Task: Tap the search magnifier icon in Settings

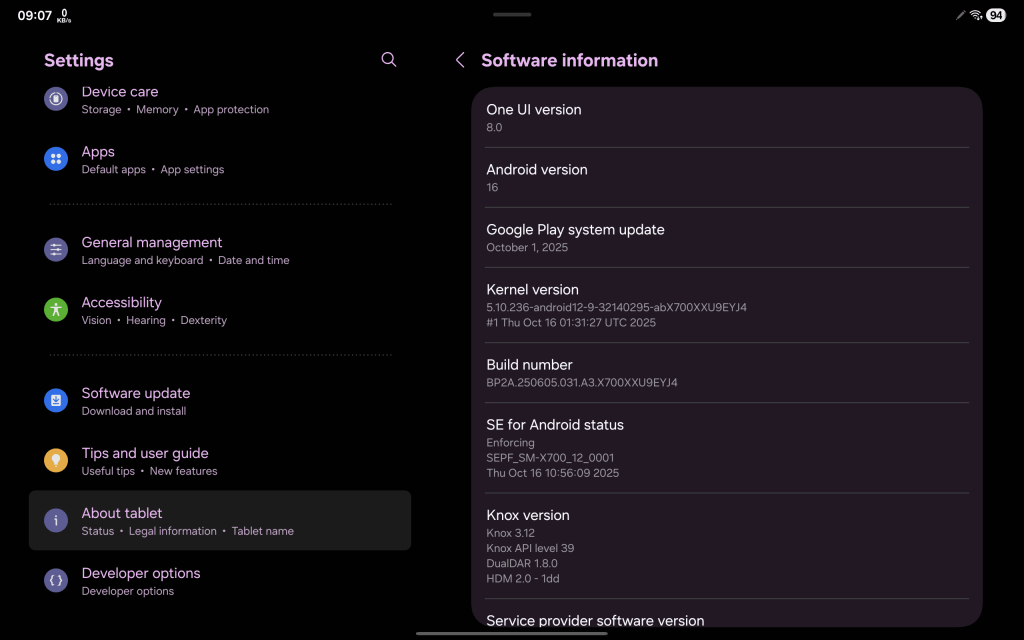Action: [x=389, y=60]
